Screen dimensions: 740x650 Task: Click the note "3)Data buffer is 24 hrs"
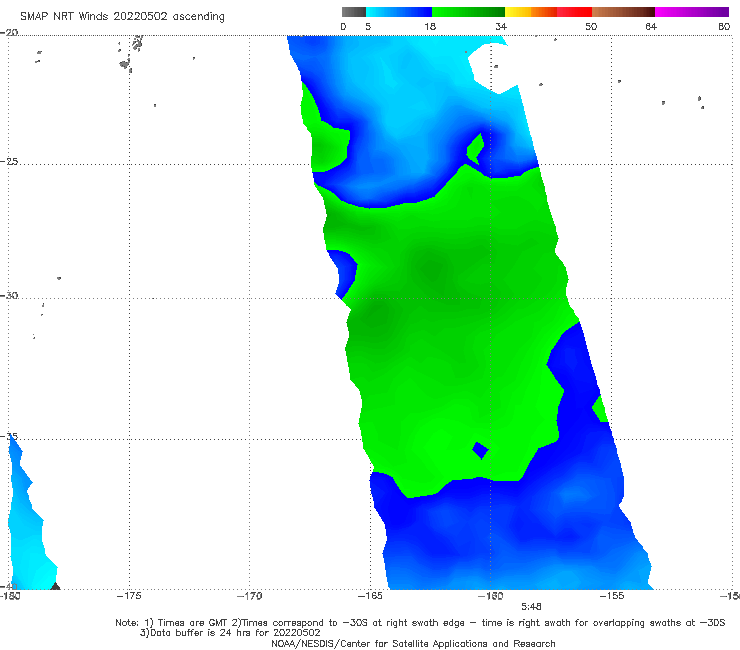230,633
